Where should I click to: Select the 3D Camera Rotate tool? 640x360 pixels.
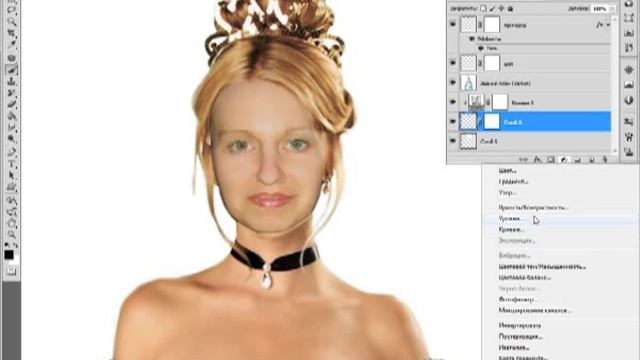(x=12, y=212)
